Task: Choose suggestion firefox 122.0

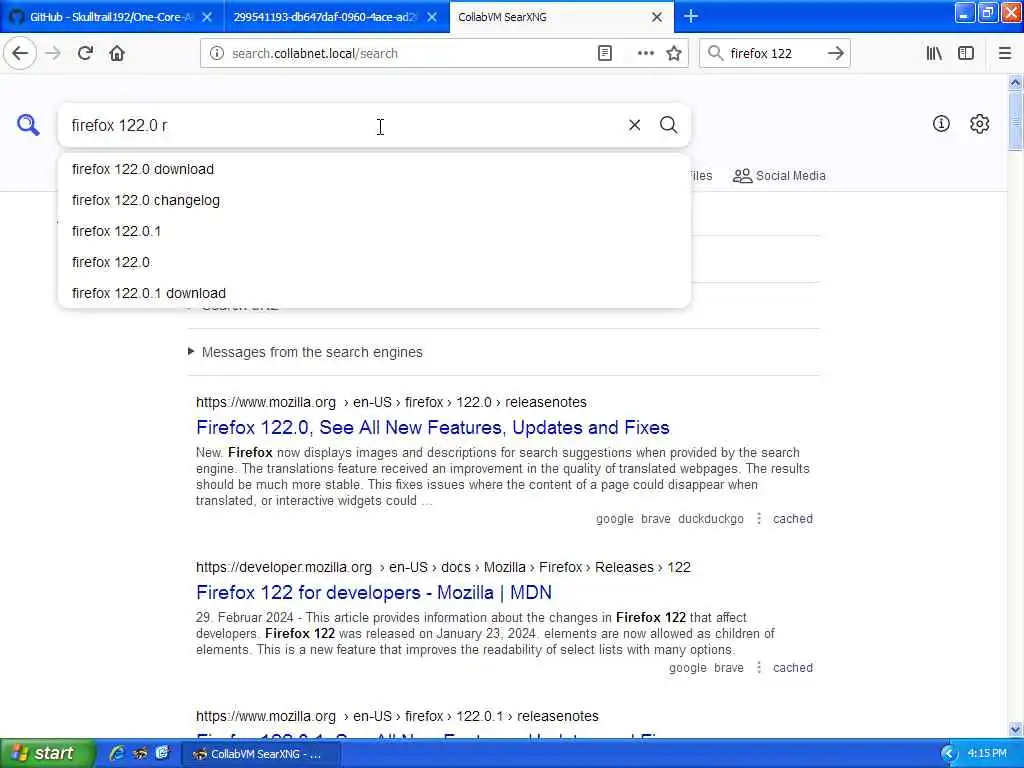Action: pos(374,262)
